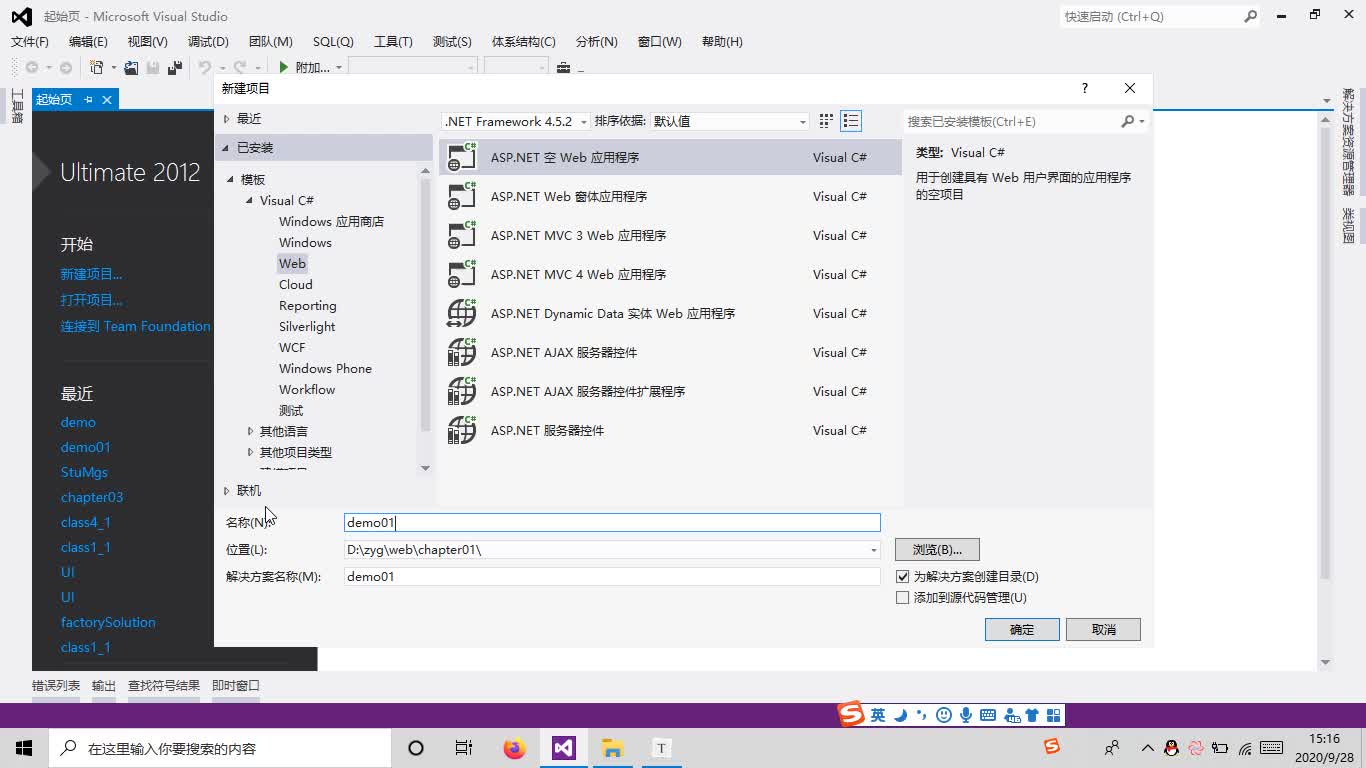Toggle 为解决方案创建目录 checkbox

903,577
